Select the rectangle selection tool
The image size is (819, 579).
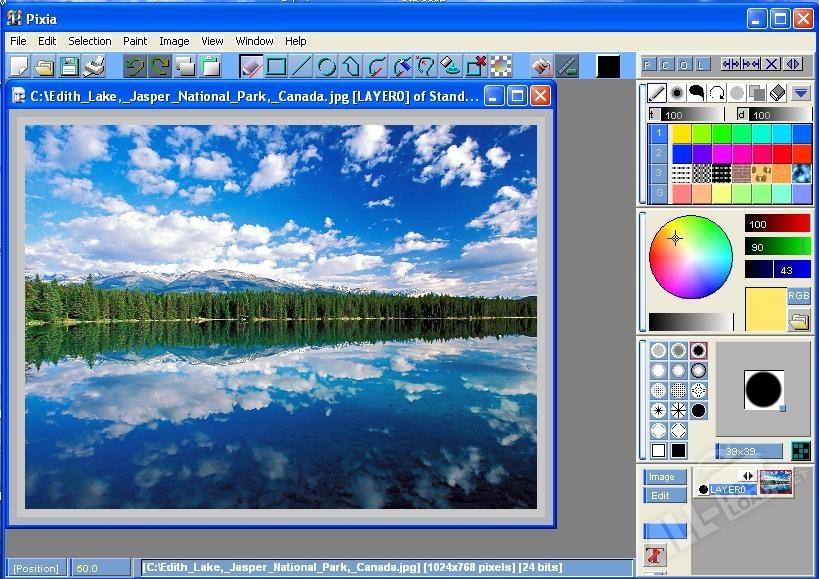(276, 67)
